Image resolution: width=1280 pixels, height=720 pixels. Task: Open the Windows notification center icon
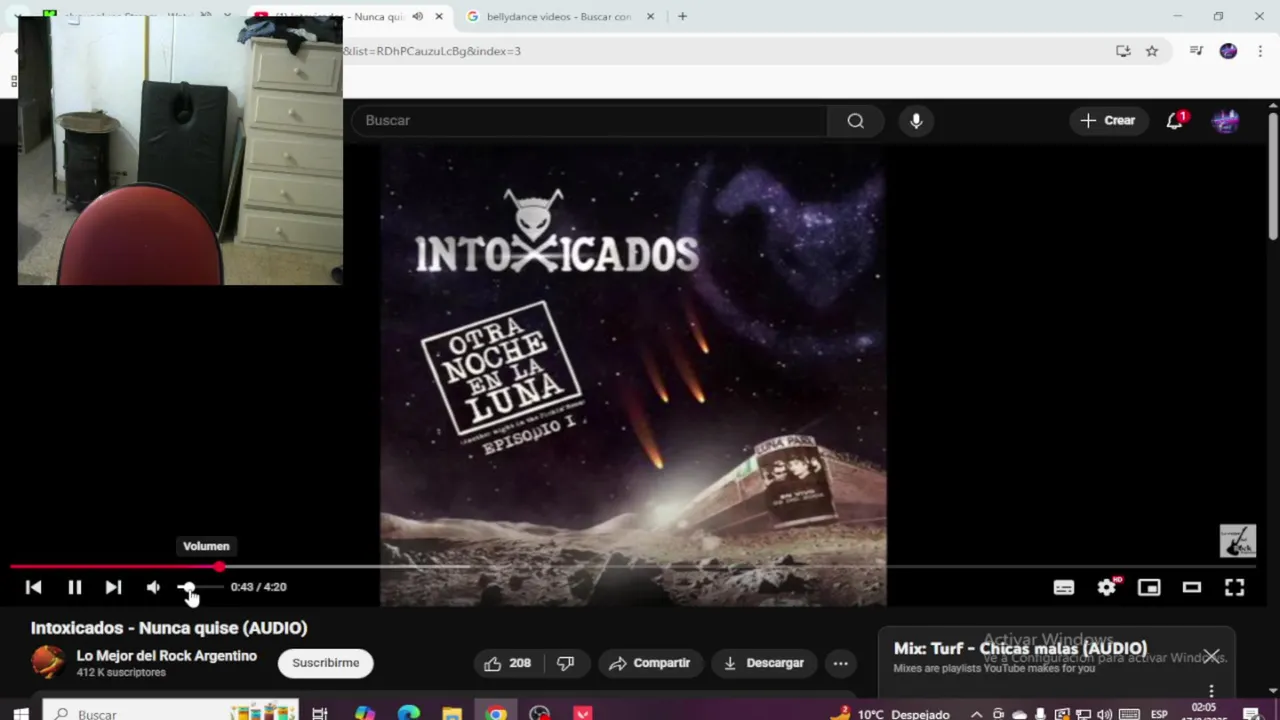1251,714
